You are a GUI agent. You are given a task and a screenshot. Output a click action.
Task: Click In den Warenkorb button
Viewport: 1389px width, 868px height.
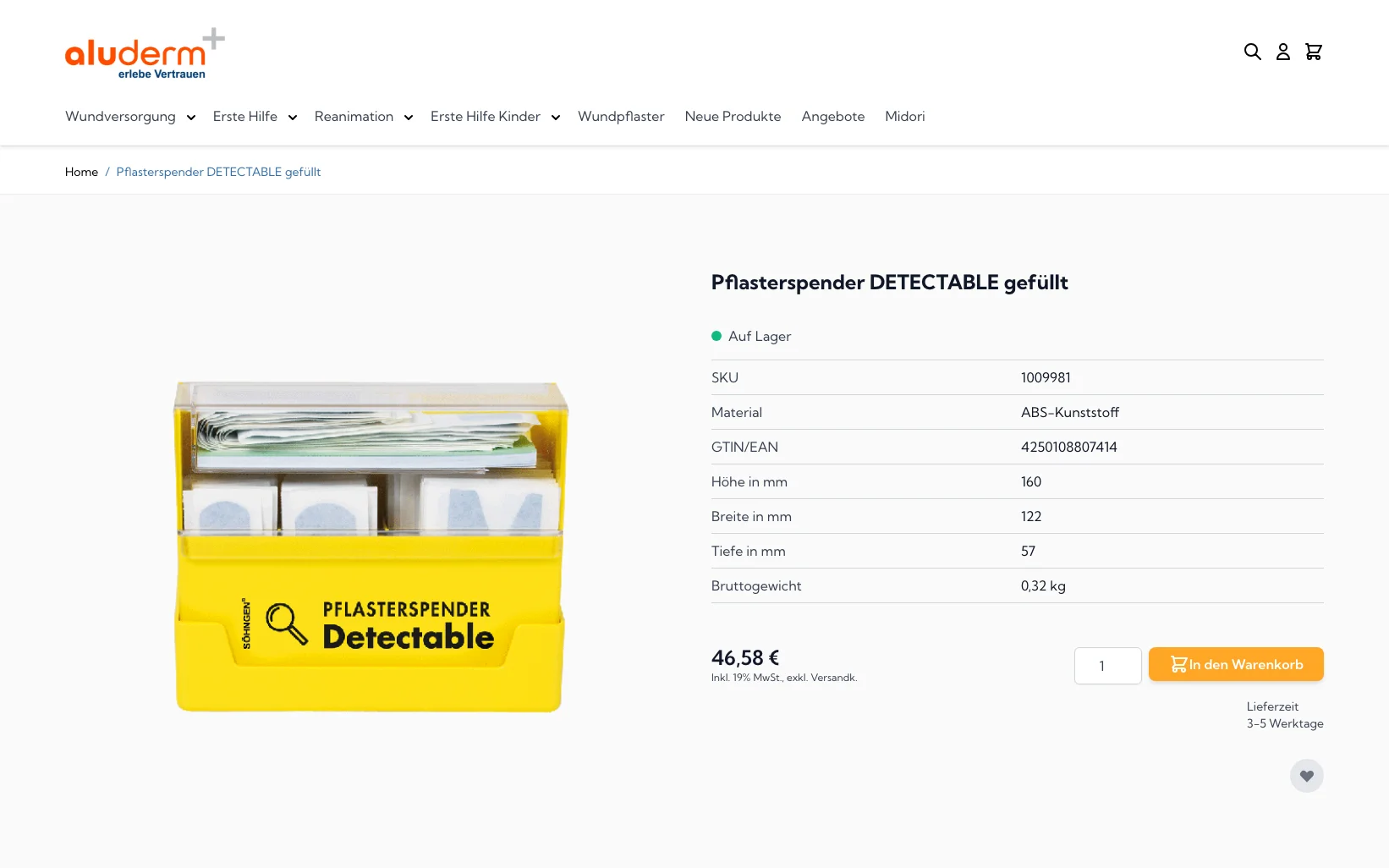[x=1236, y=664]
